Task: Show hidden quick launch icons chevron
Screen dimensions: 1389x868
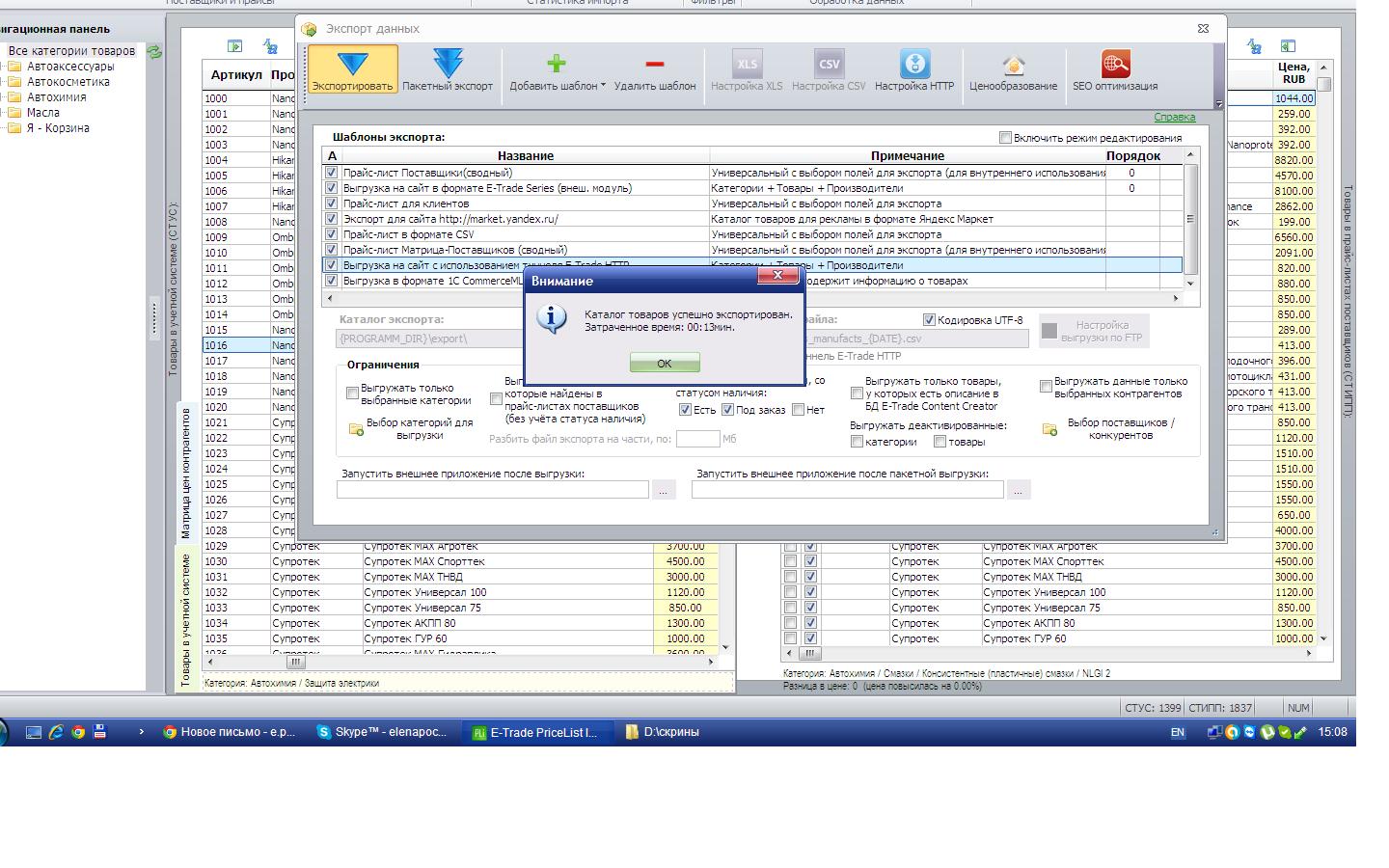Action: tap(141, 732)
